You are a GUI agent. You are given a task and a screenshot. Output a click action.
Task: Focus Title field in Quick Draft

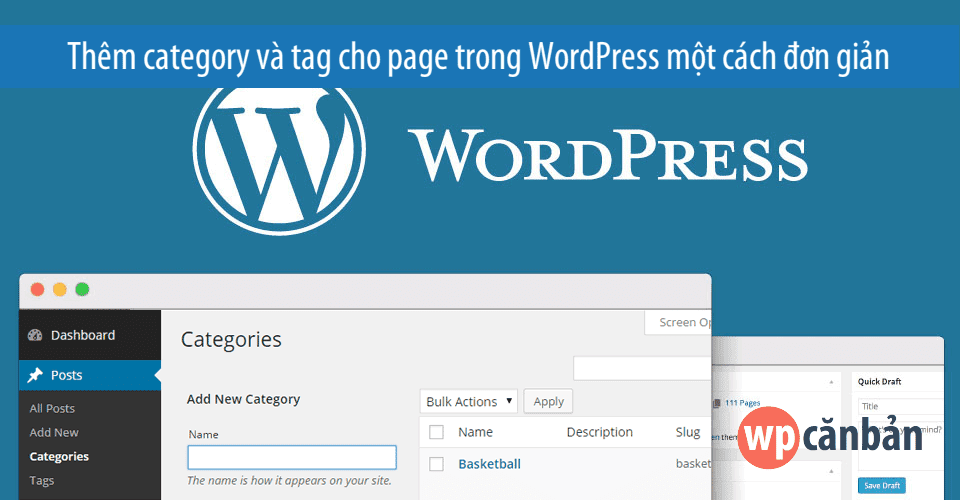point(901,406)
